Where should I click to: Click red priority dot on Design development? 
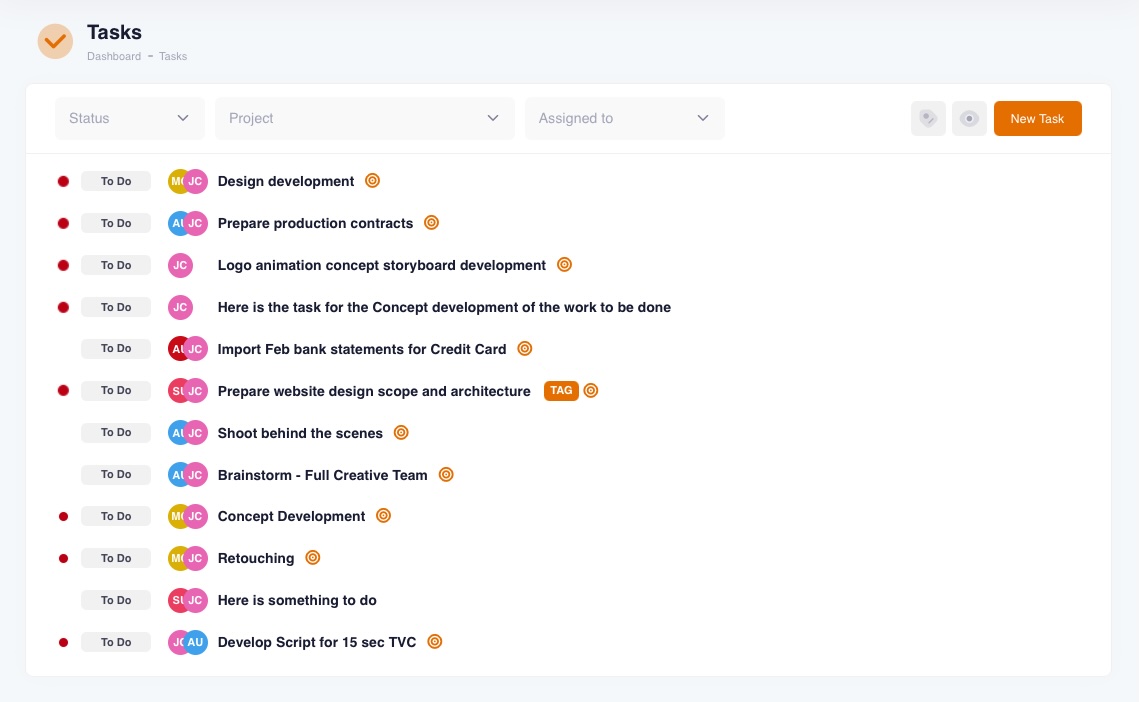pos(63,181)
